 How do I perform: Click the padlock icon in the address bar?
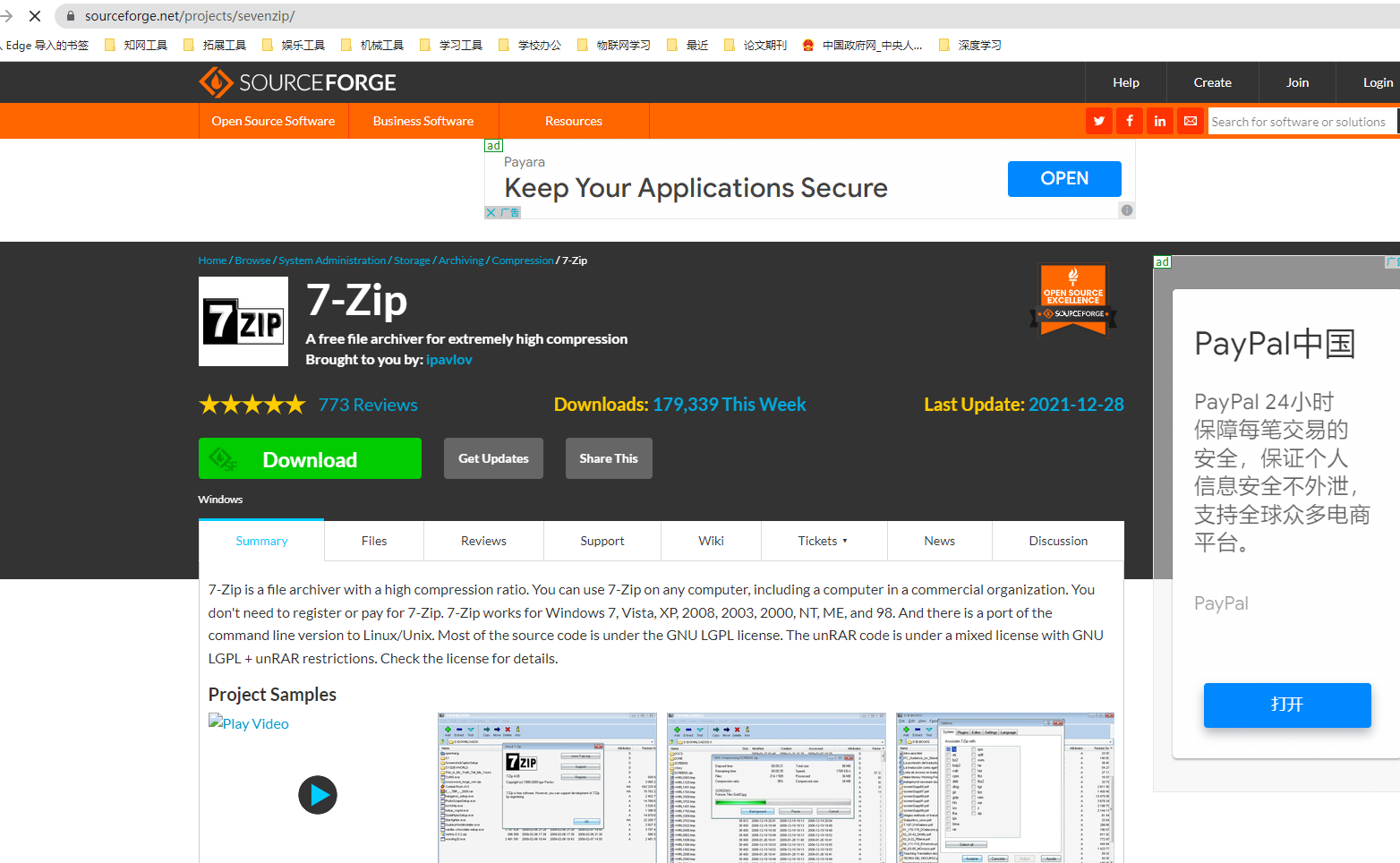pyautogui.click(x=69, y=15)
